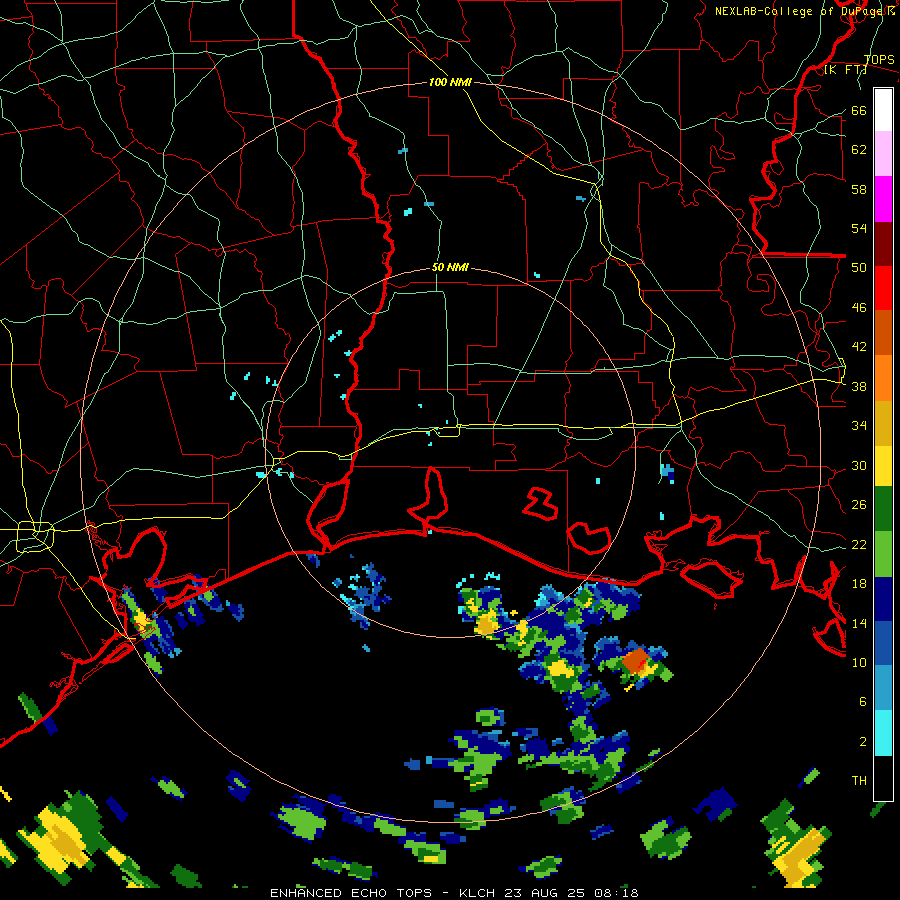The height and width of the screenshot is (900, 900).
Task: Click the "100 NMI" range ring label
Action: click(450, 82)
